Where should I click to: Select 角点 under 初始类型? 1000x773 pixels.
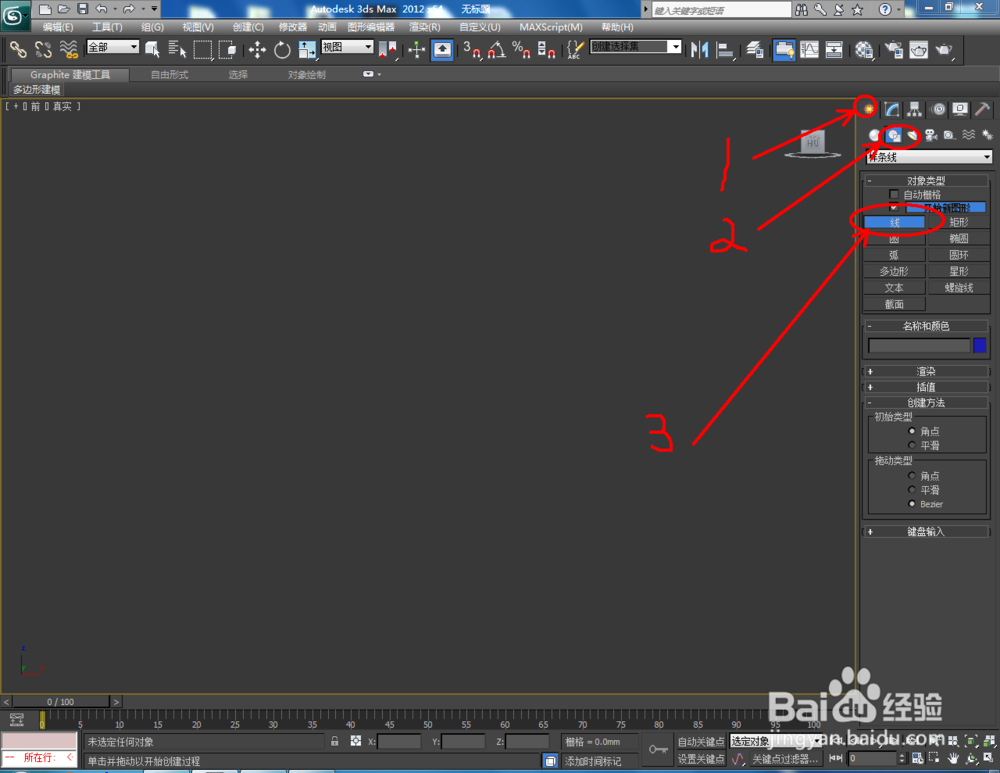click(x=911, y=431)
